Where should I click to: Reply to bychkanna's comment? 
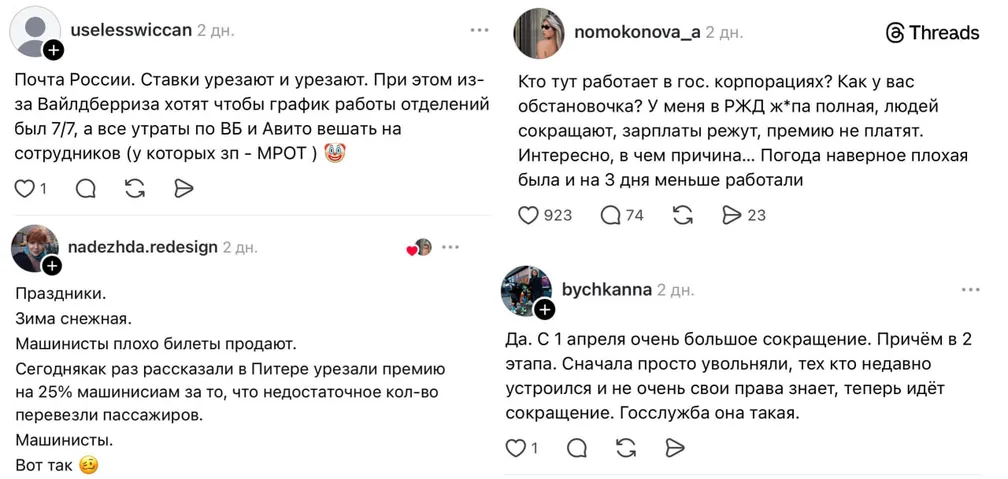tap(577, 448)
